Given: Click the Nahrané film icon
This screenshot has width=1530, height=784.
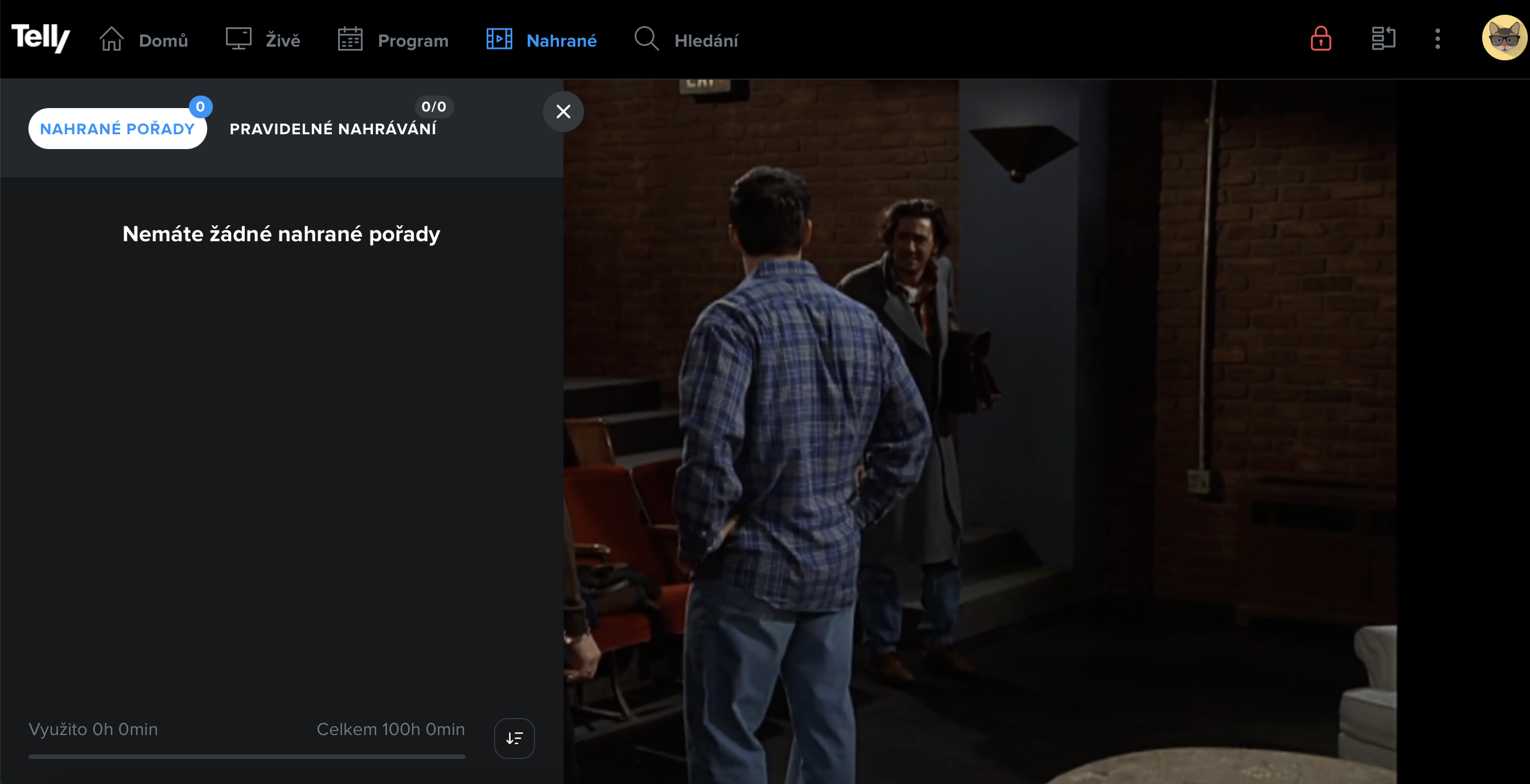Looking at the screenshot, I should [499, 39].
